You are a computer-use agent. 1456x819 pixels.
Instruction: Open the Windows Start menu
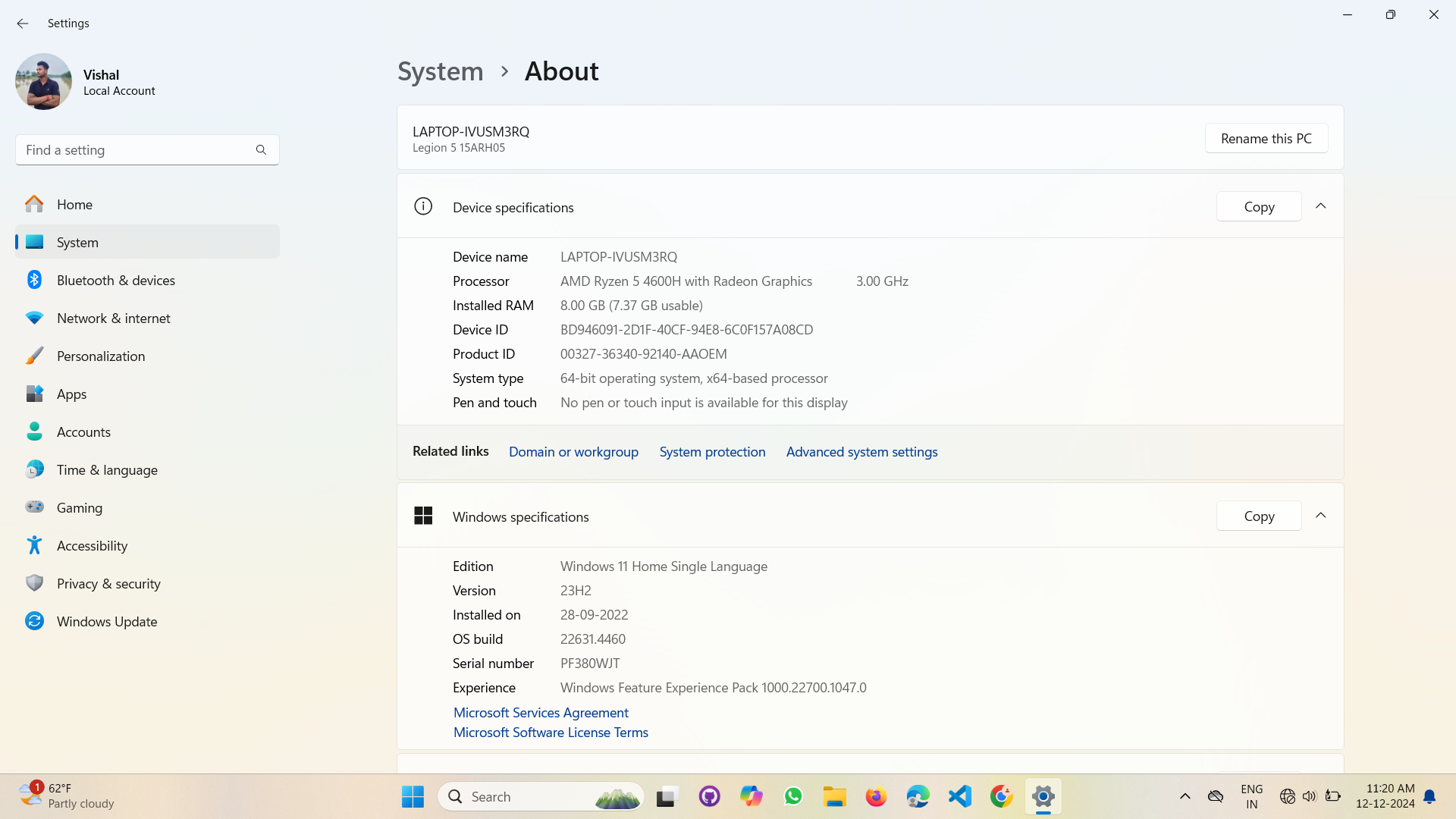[x=413, y=796]
